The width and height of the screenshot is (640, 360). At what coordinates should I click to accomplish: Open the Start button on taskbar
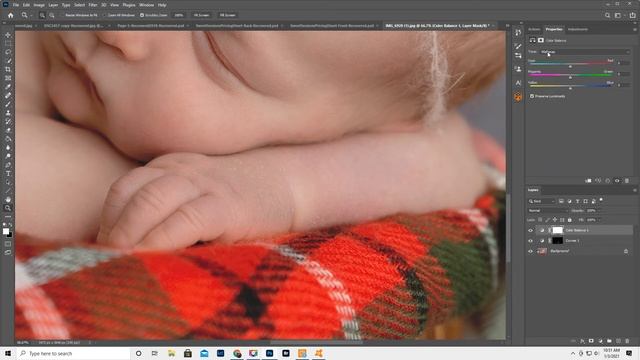pyautogui.click(x=8, y=353)
